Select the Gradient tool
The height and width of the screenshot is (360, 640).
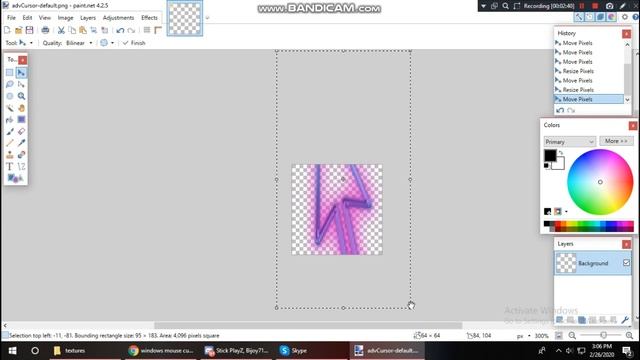21,120
